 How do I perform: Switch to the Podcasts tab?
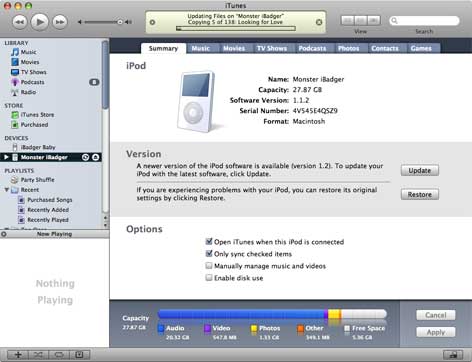pos(312,48)
